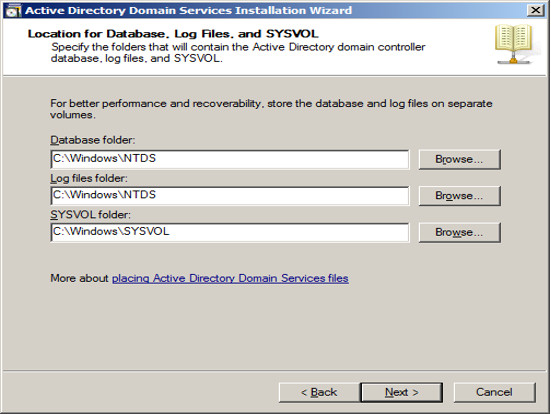
Task: Browse for the SYSVOL folder
Action: coord(459,232)
